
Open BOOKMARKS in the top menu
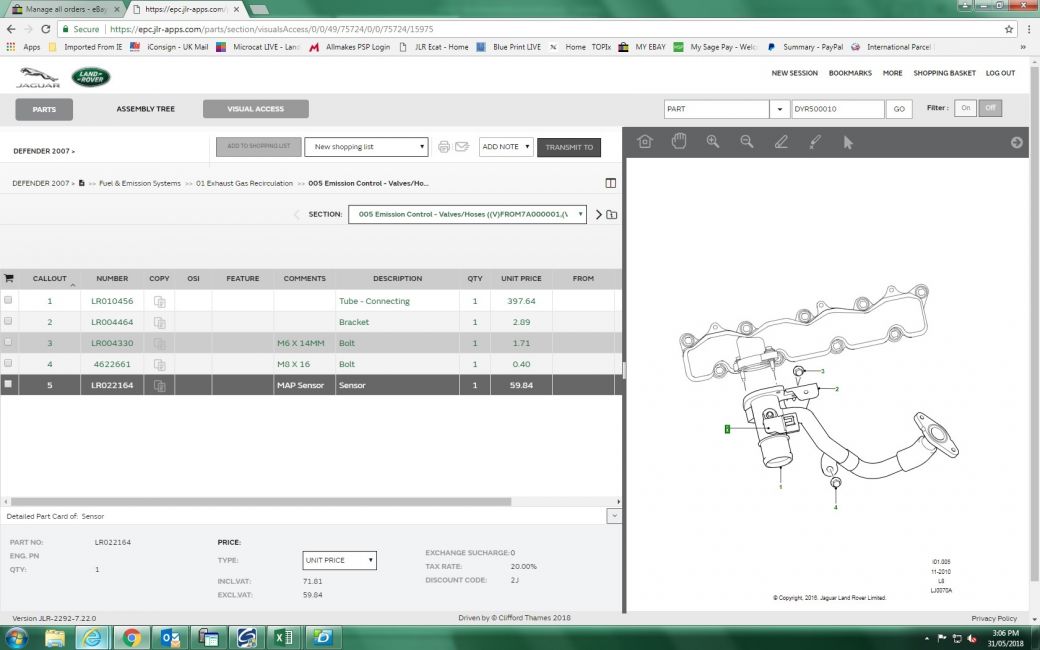[850, 73]
